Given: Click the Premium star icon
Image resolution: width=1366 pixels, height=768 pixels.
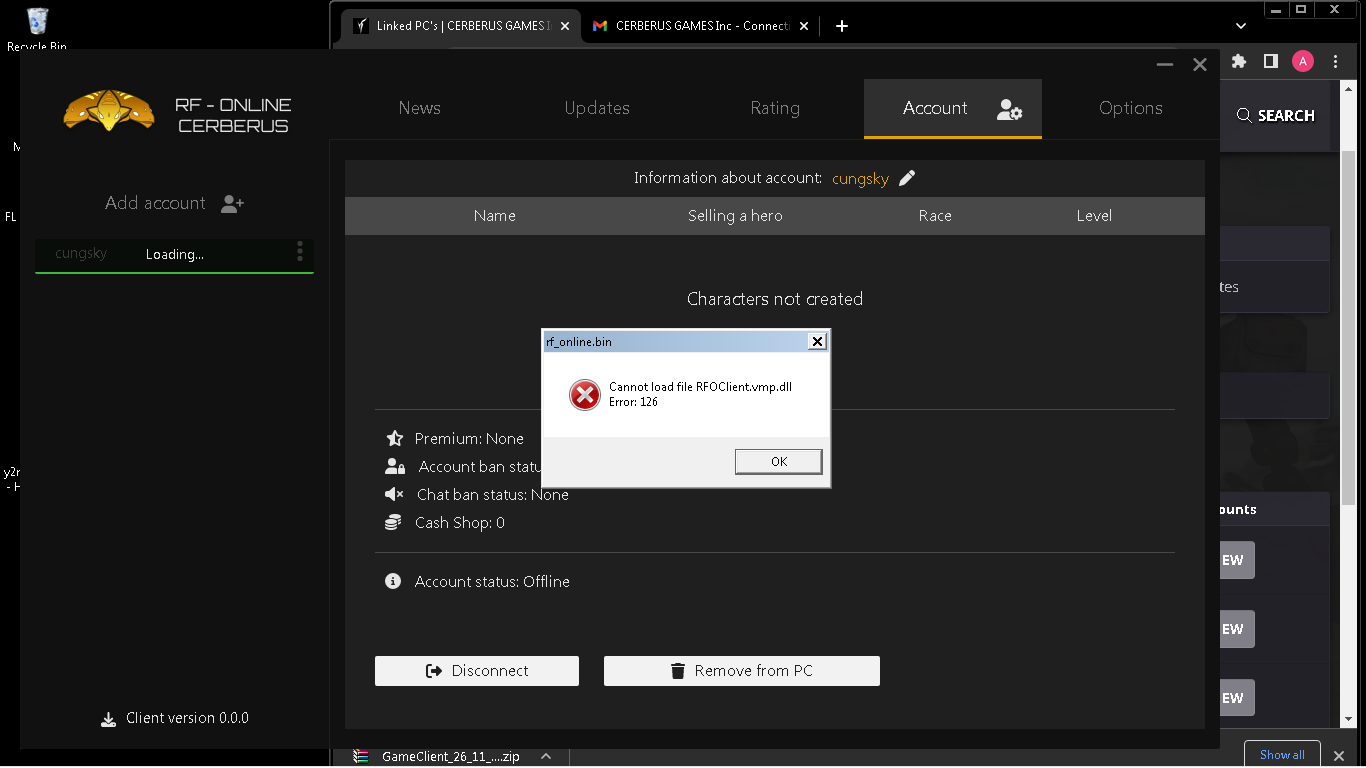Looking at the screenshot, I should point(394,438).
